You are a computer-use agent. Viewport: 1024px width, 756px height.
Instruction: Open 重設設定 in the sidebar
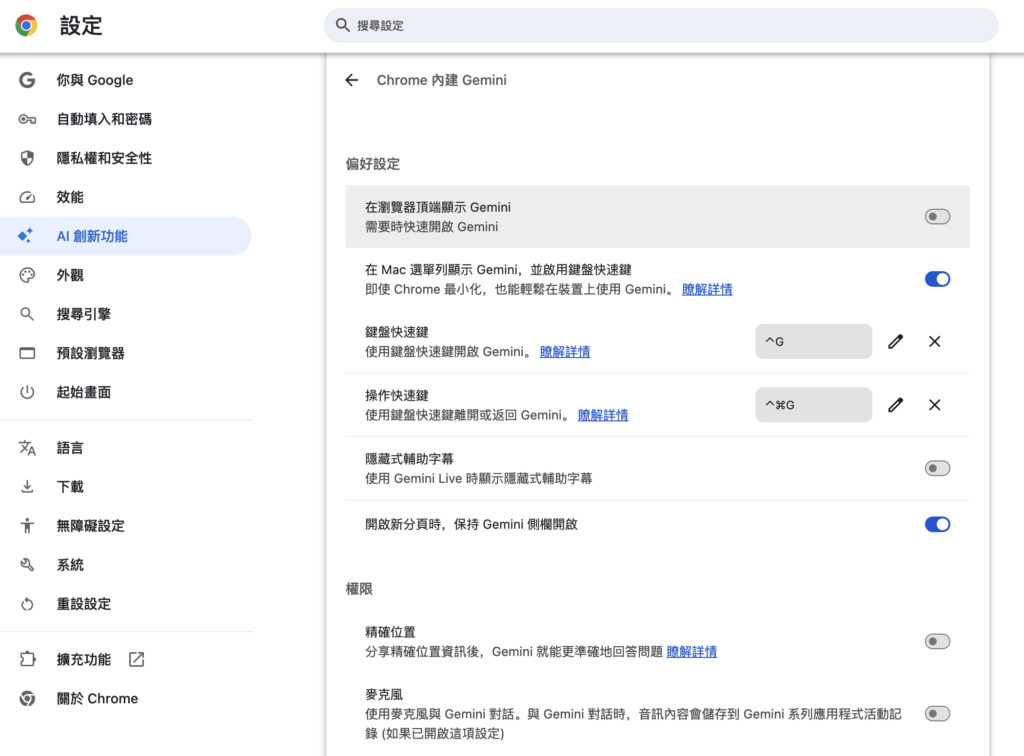125,604
